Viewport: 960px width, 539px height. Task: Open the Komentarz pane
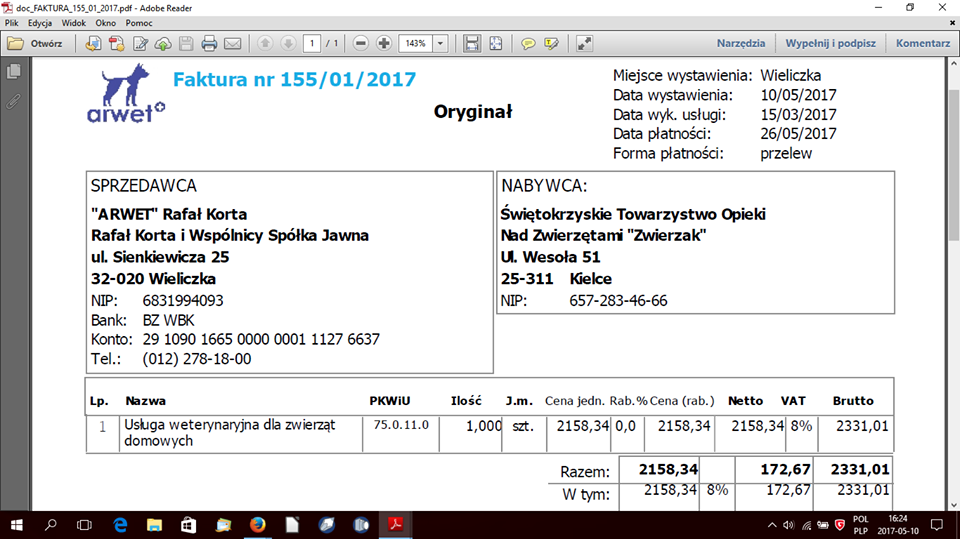[x=922, y=43]
